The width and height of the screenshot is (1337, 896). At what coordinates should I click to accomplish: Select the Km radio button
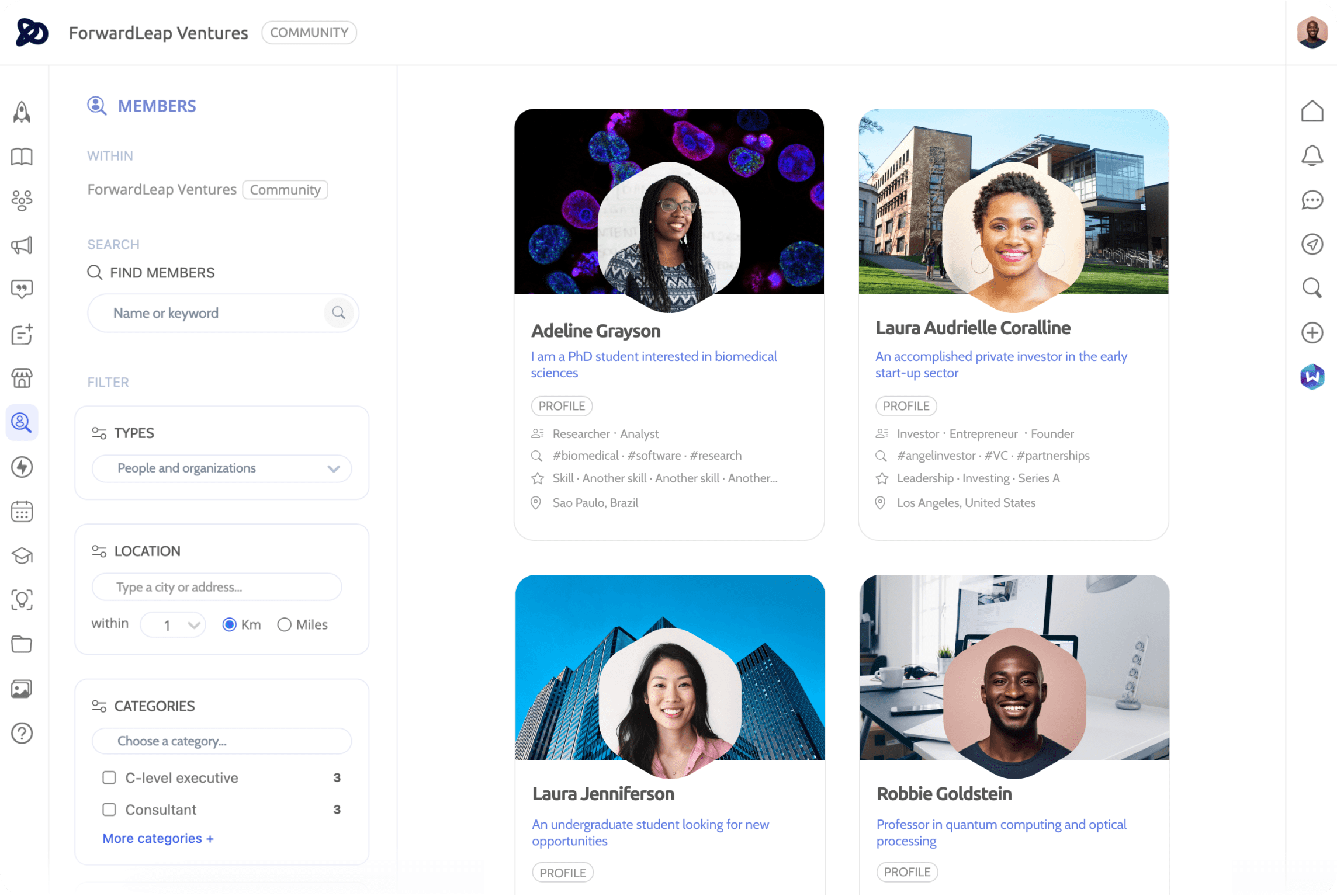(229, 624)
